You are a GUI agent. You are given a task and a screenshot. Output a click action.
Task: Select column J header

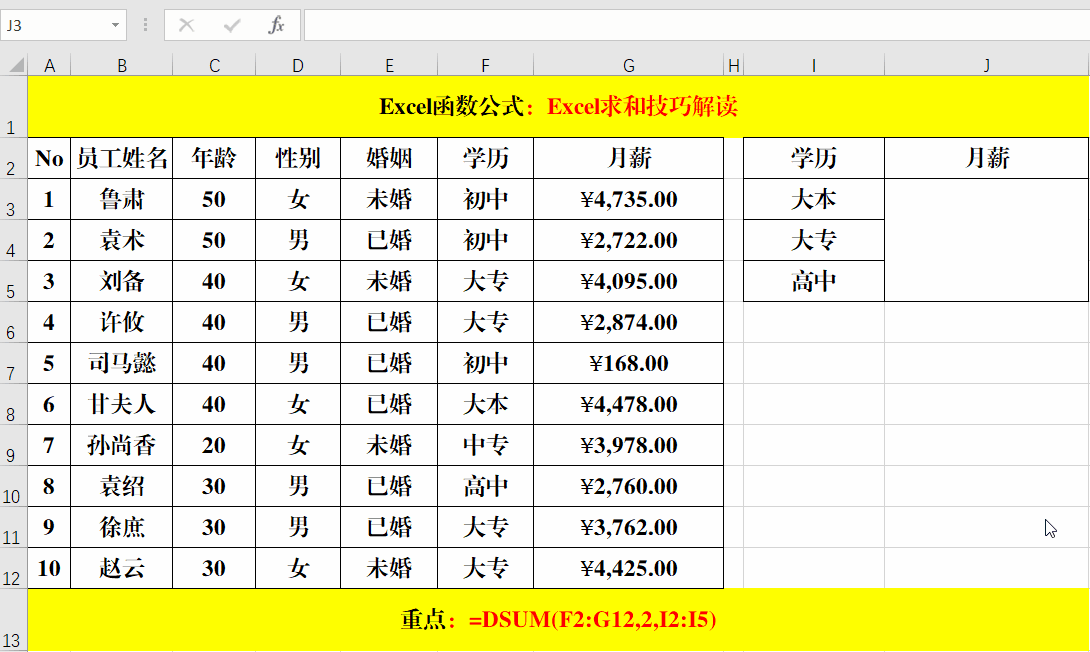click(x=986, y=64)
